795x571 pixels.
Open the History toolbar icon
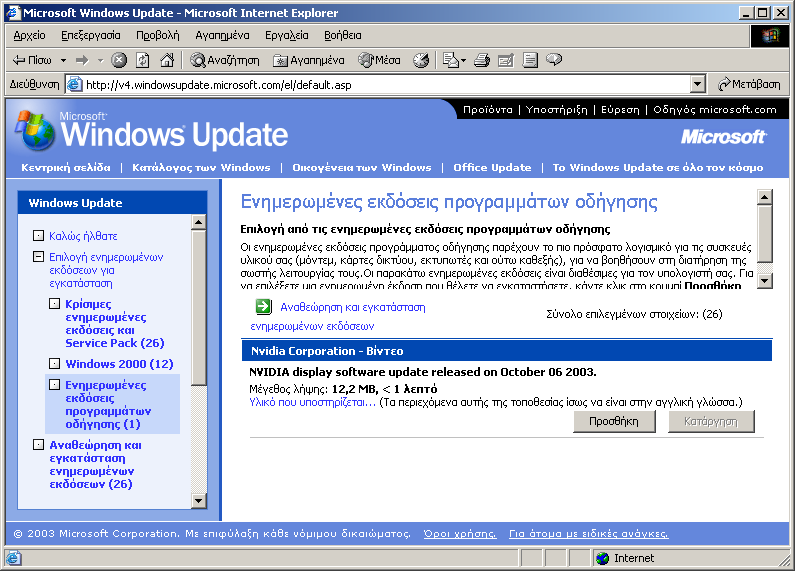[421, 60]
